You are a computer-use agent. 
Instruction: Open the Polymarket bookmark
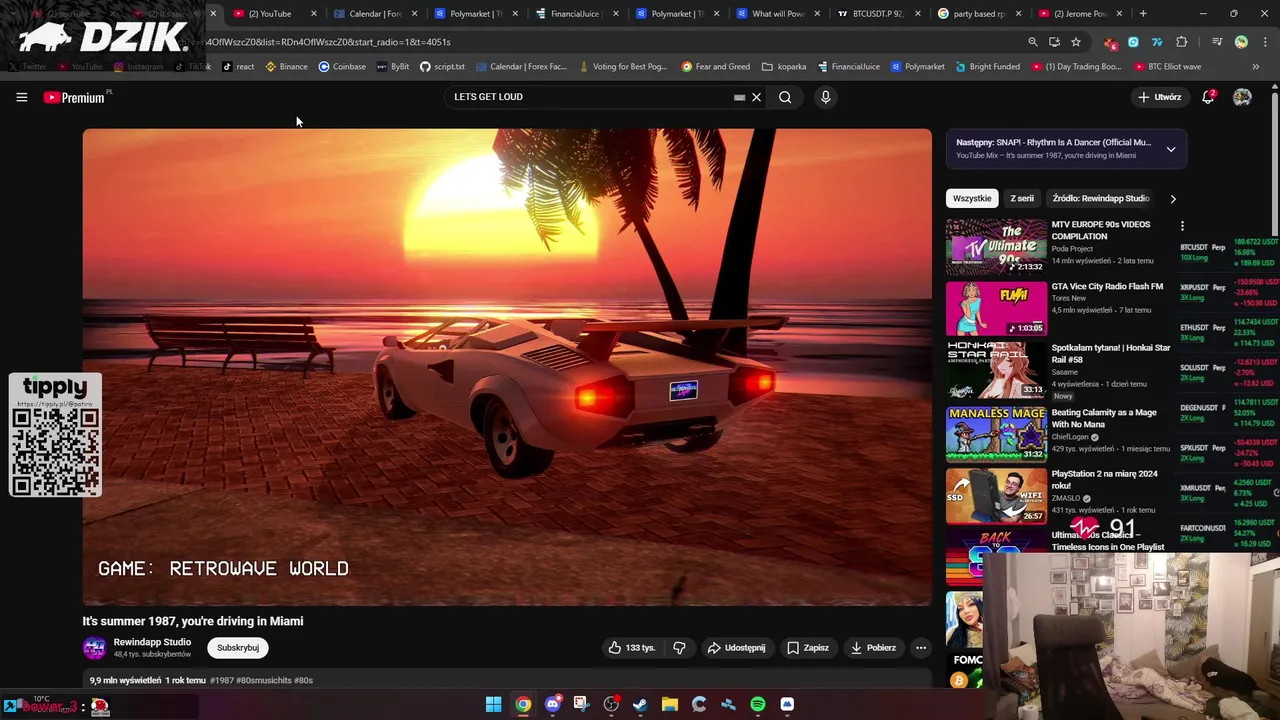click(x=918, y=66)
